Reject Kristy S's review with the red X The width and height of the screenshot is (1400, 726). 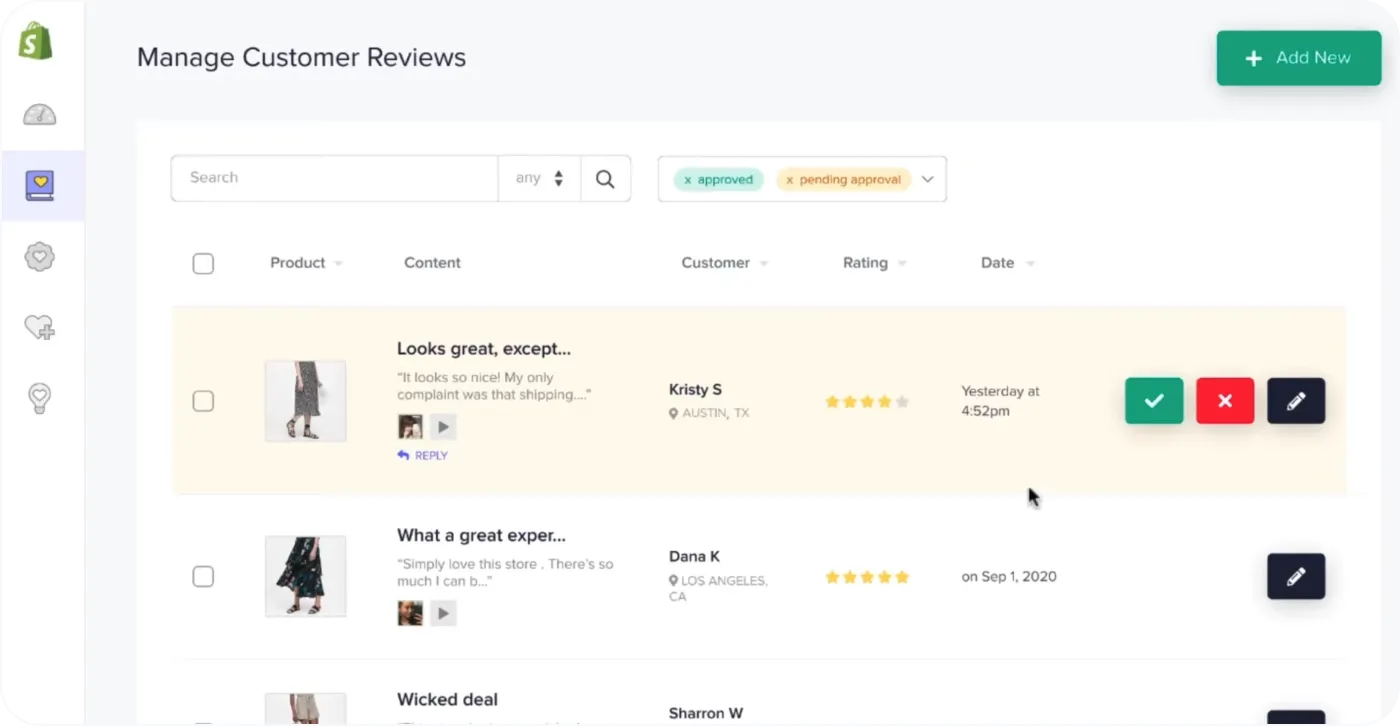tap(1224, 400)
